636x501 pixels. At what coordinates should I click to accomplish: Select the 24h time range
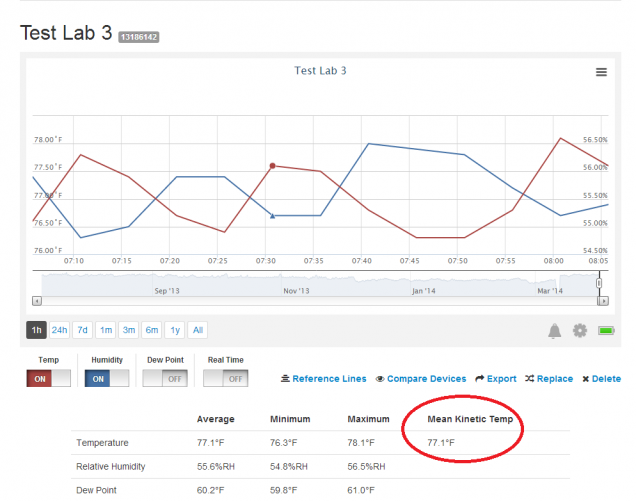(x=59, y=330)
